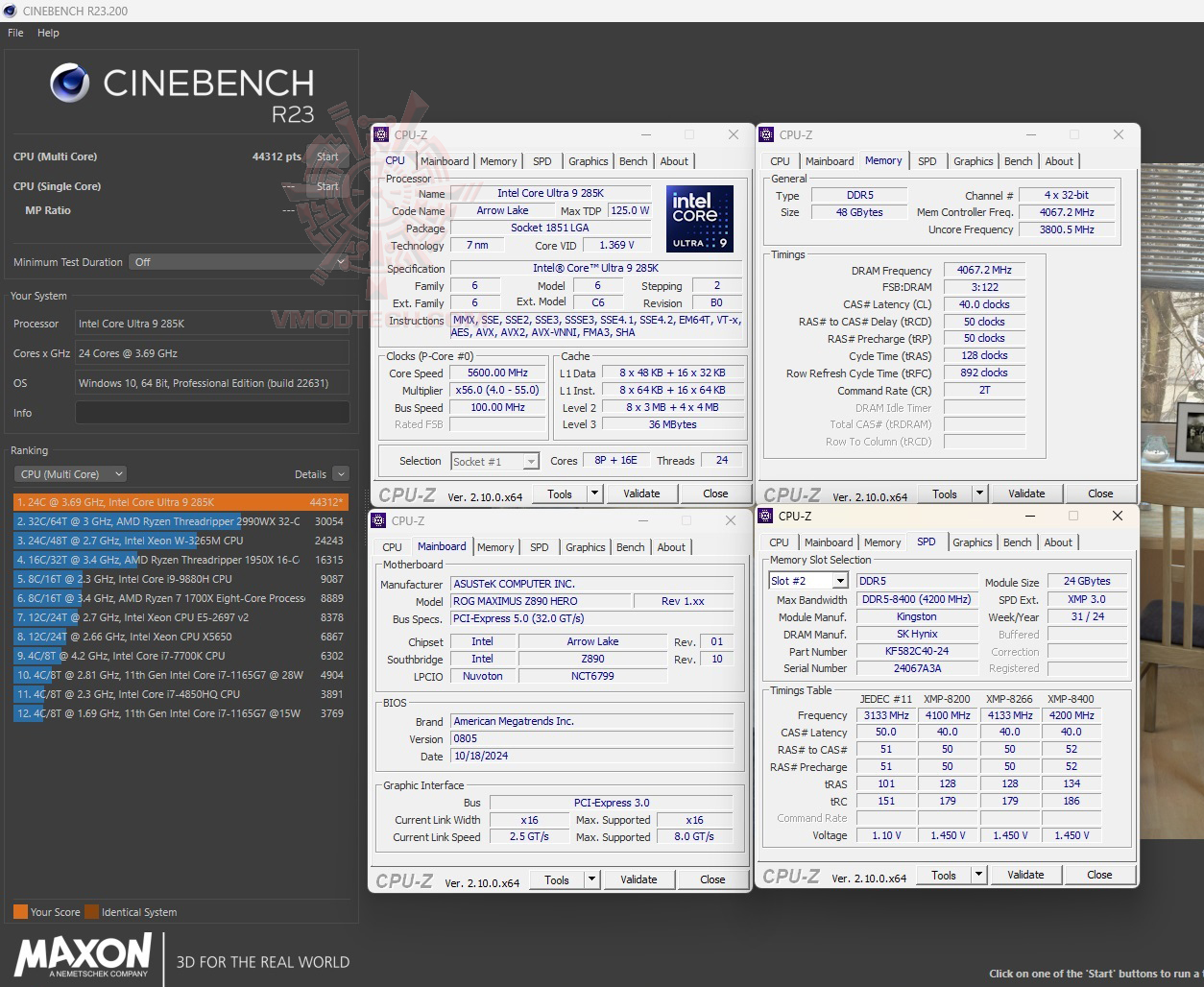Switch to the Graphics tab in CPU-Z
The width and height of the screenshot is (1204, 987).
pyautogui.click(x=588, y=160)
